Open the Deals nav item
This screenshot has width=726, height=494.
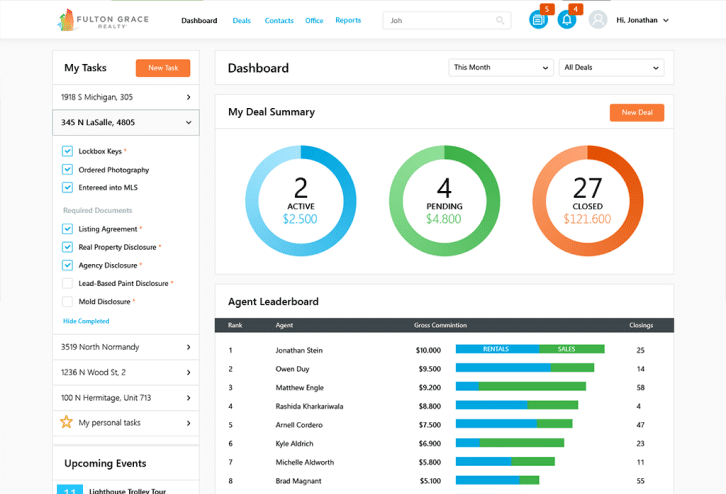pos(241,20)
